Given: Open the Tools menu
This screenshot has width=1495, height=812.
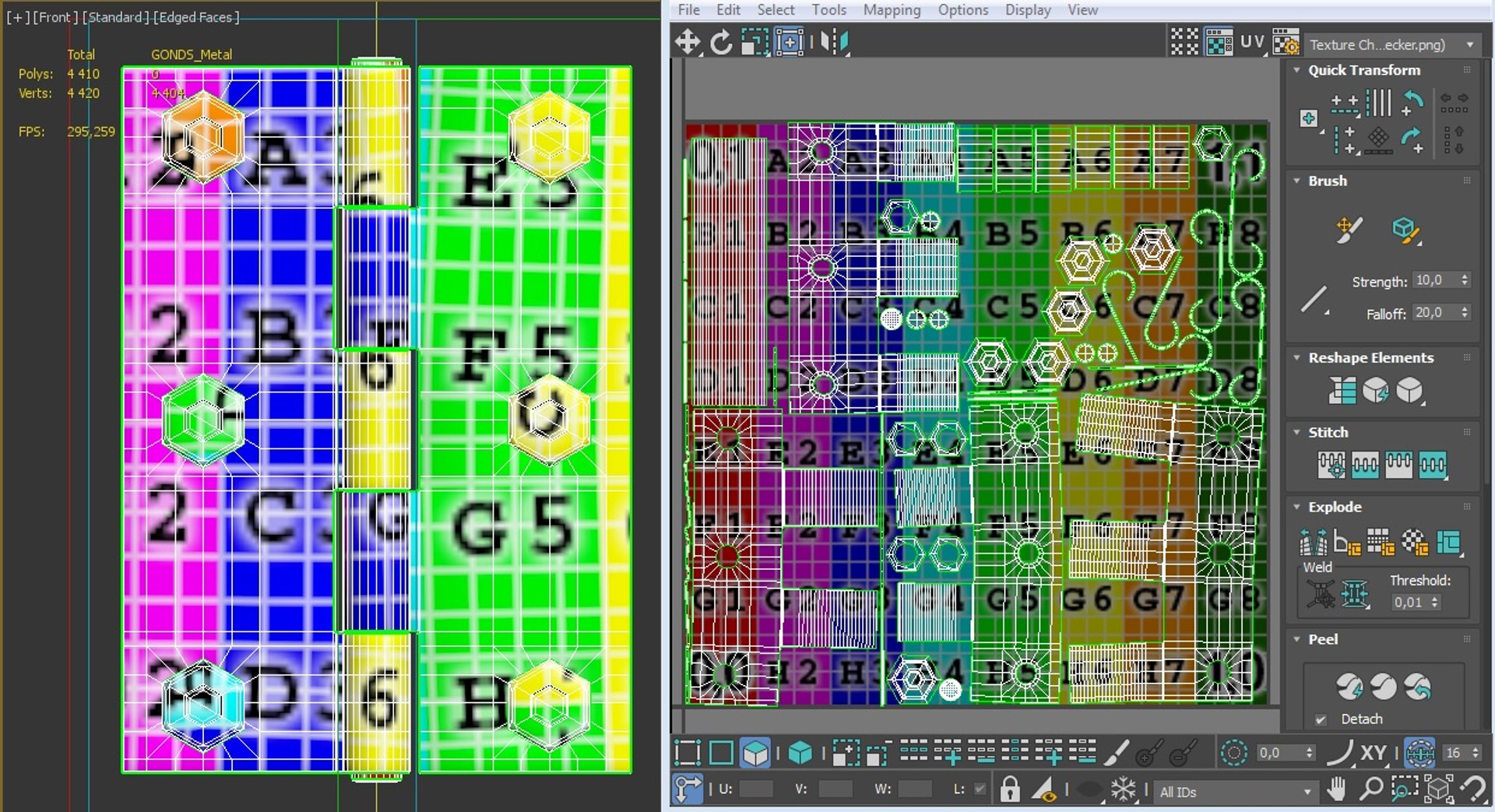Looking at the screenshot, I should point(828,10).
